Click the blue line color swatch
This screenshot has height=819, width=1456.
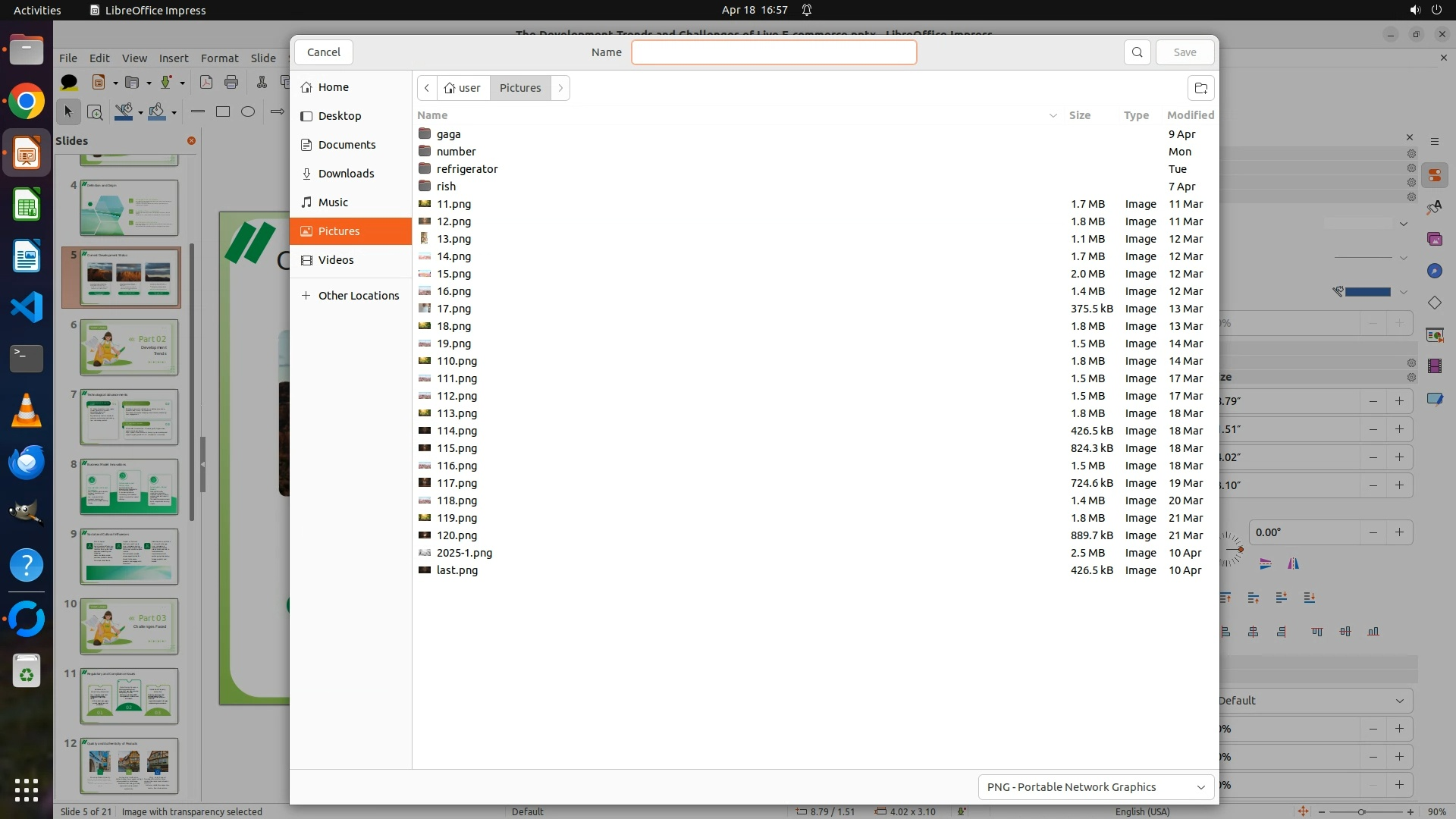1367,292
